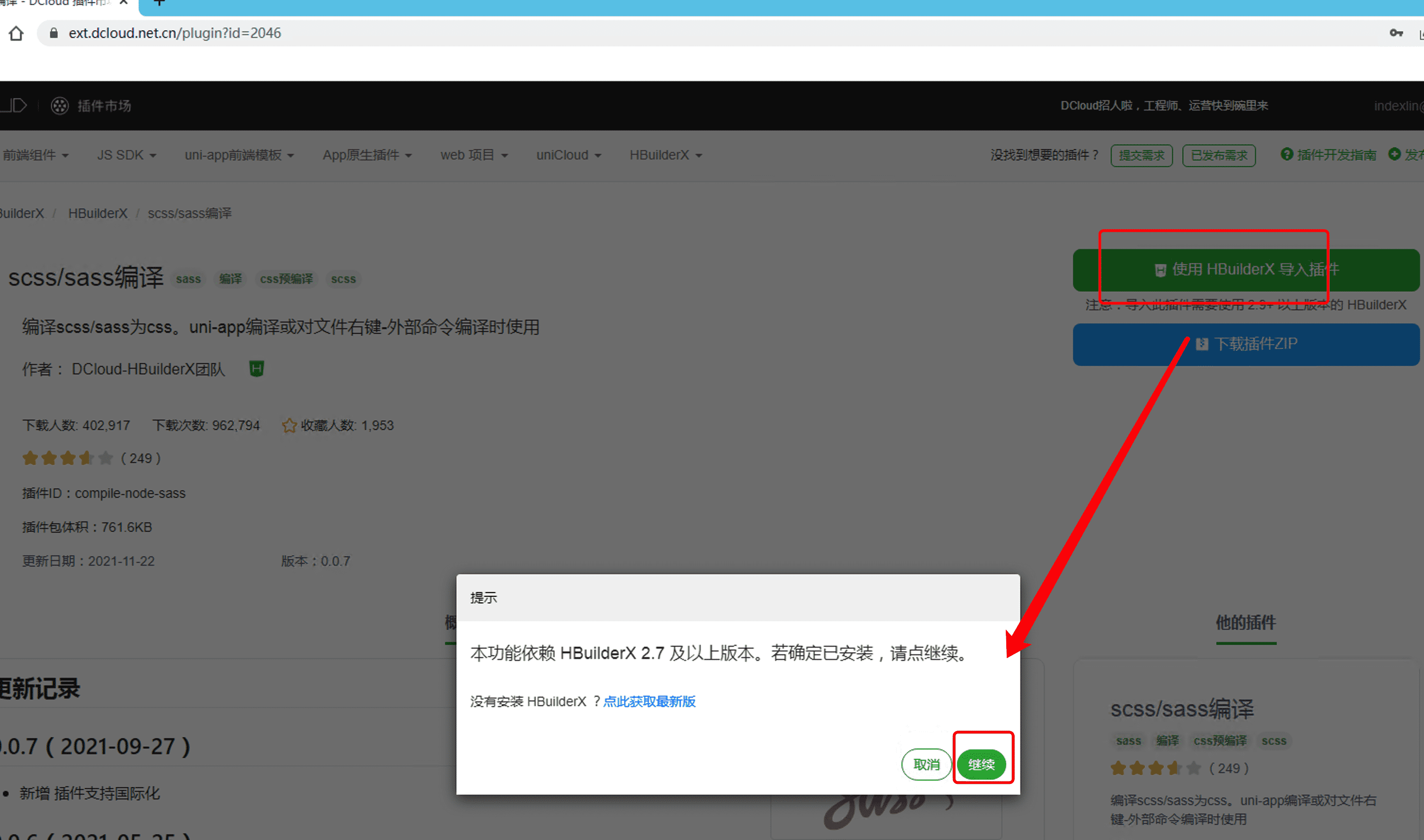Click the HBuilderX icon in the import button

click(1160, 270)
